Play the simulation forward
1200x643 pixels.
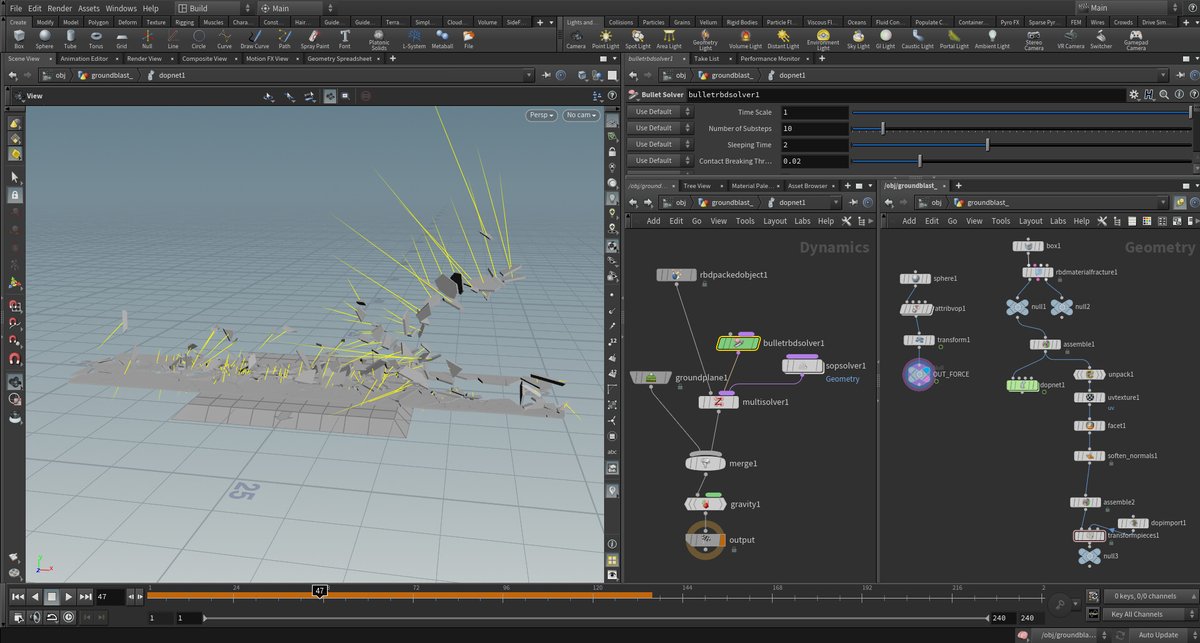tap(69, 596)
